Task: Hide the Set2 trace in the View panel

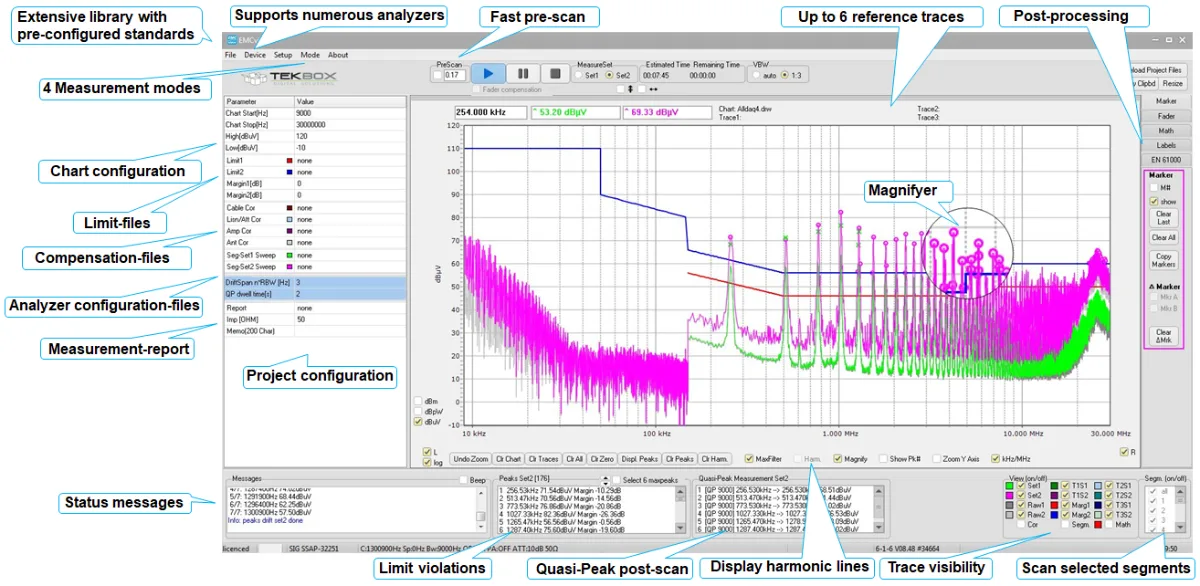Action: [x=1021, y=495]
